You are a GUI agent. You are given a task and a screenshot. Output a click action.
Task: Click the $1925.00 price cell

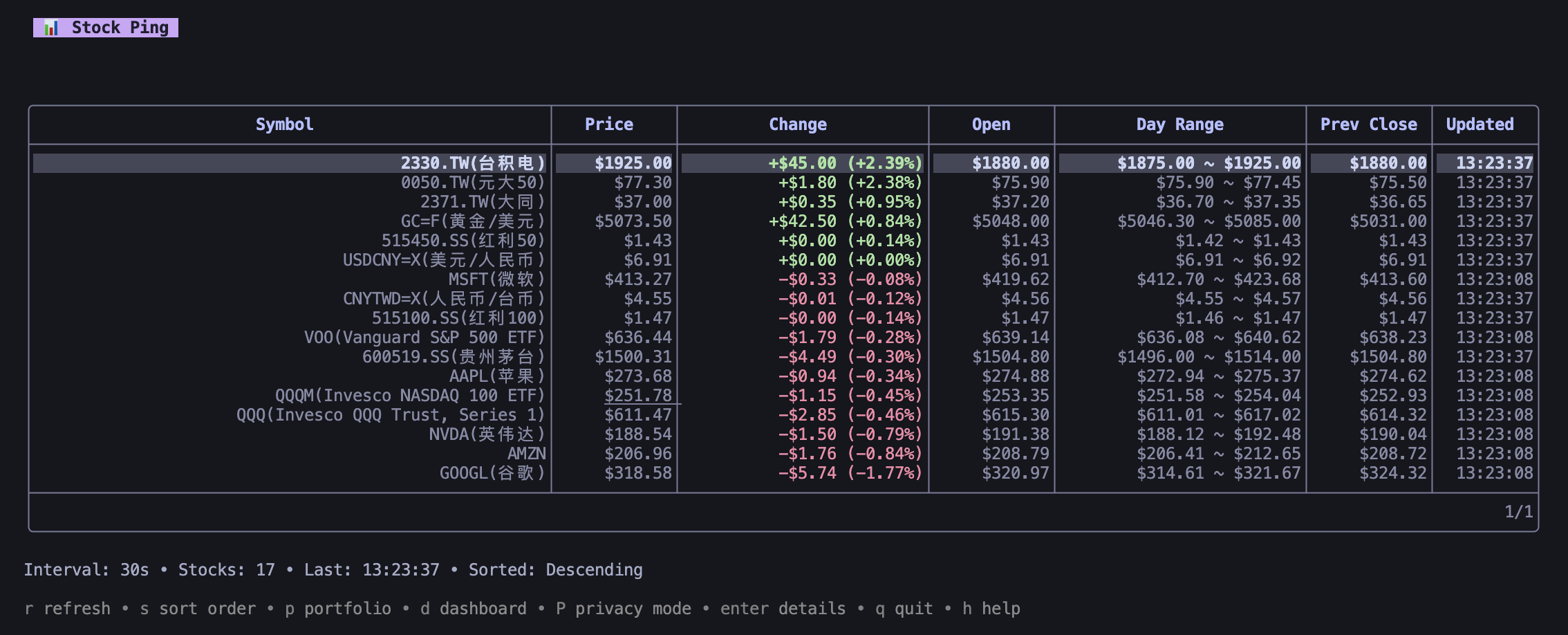633,163
